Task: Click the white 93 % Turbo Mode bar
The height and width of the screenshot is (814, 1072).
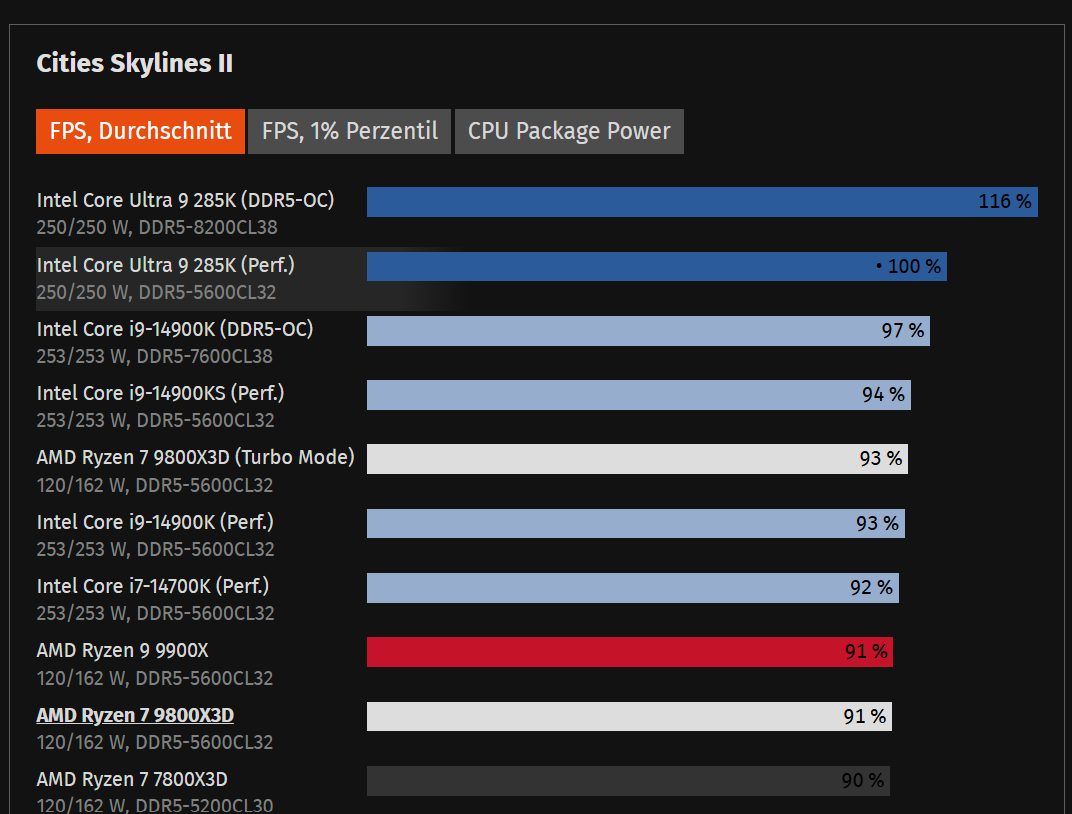Action: point(637,459)
